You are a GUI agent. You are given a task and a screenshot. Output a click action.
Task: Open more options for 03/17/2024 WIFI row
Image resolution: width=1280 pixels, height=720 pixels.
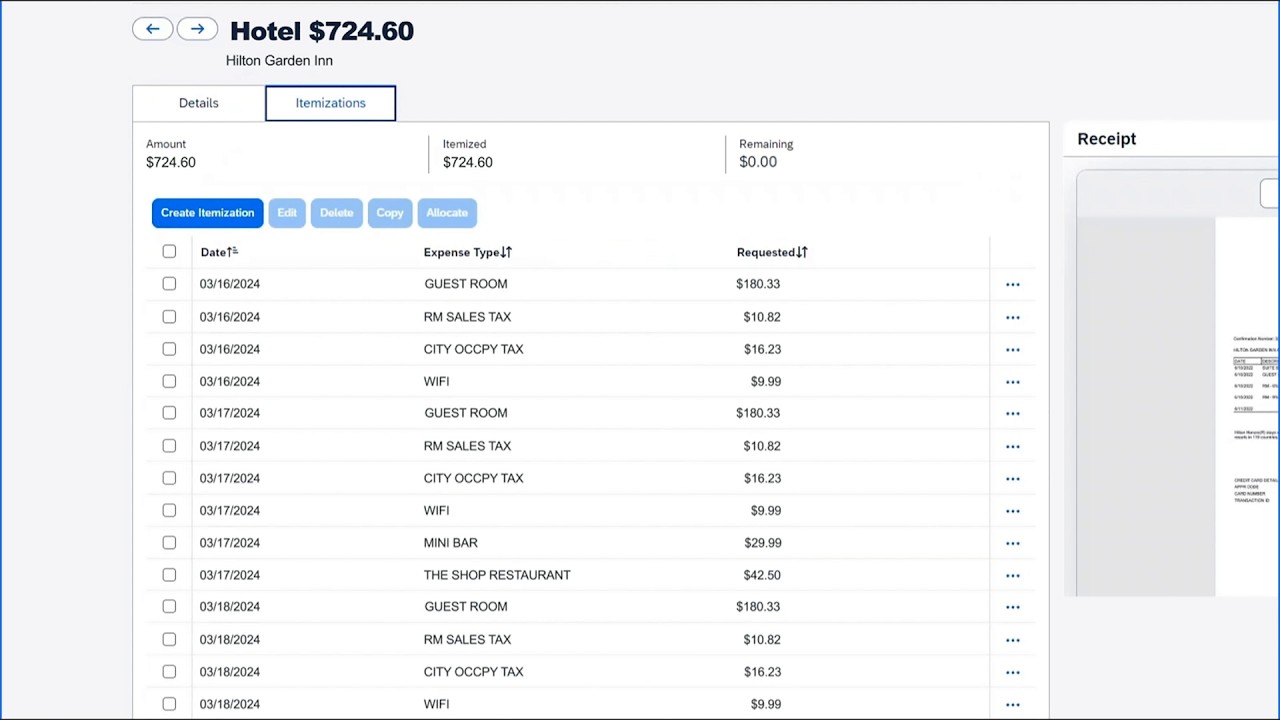point(1013,511)
